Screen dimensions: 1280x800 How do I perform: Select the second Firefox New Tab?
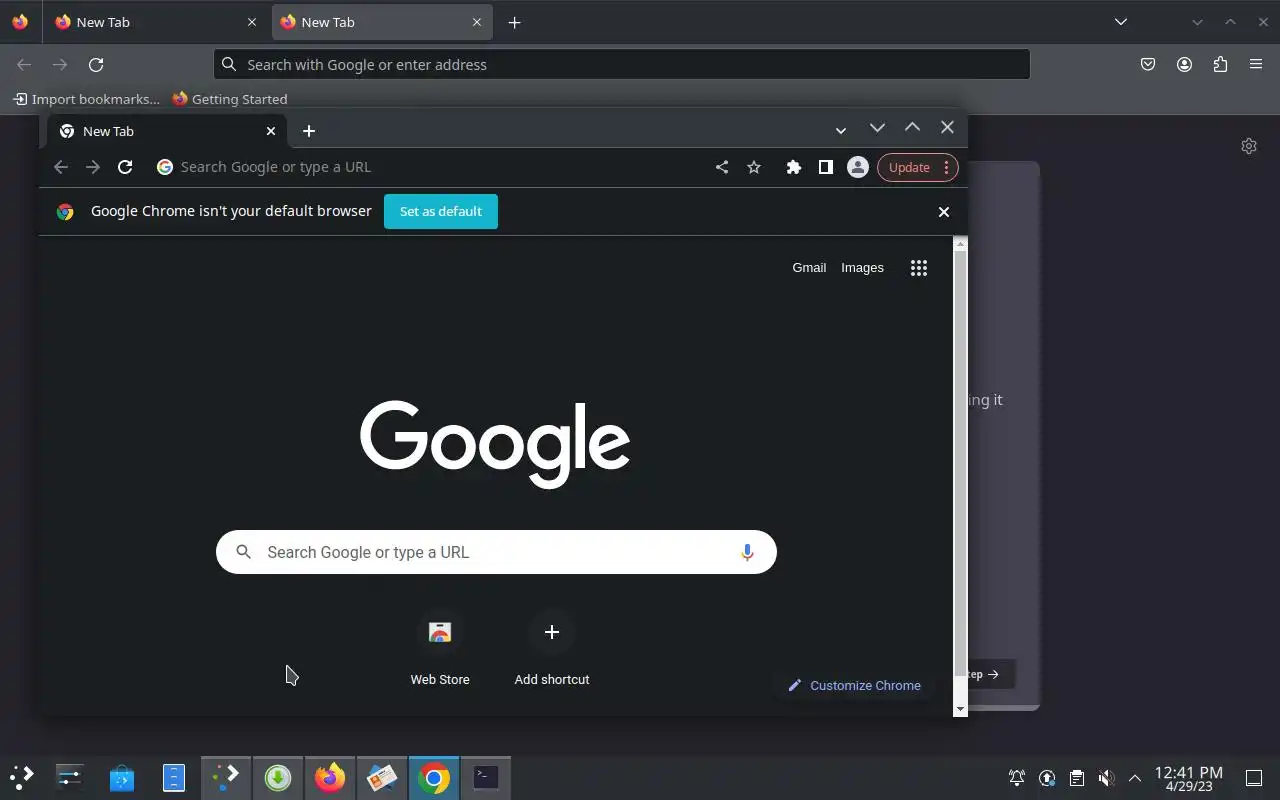[382, 22]
